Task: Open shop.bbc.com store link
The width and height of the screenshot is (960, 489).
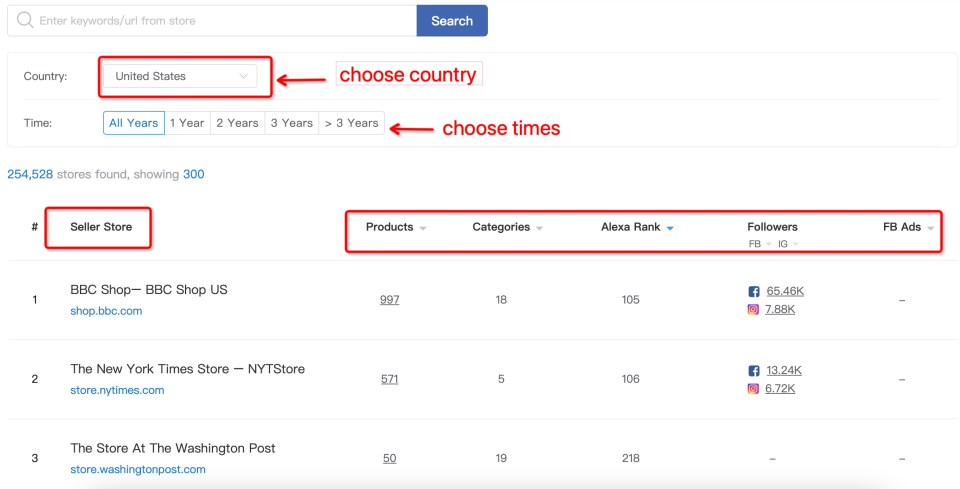Action: tap(106, 311)
